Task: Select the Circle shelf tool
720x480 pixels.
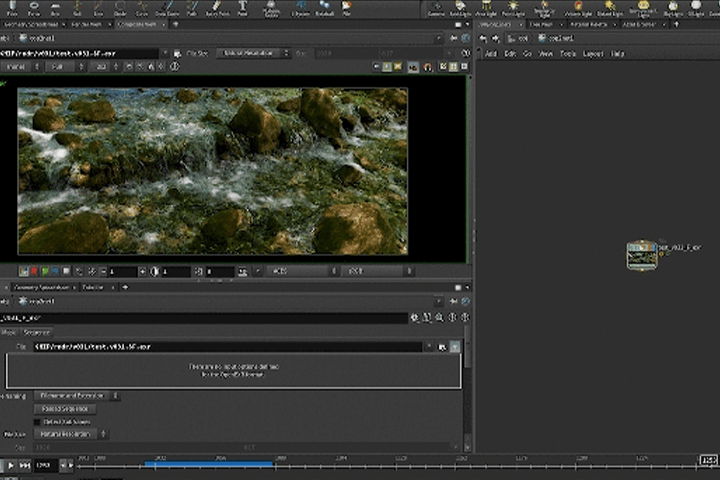Action: tap(120, 8)
